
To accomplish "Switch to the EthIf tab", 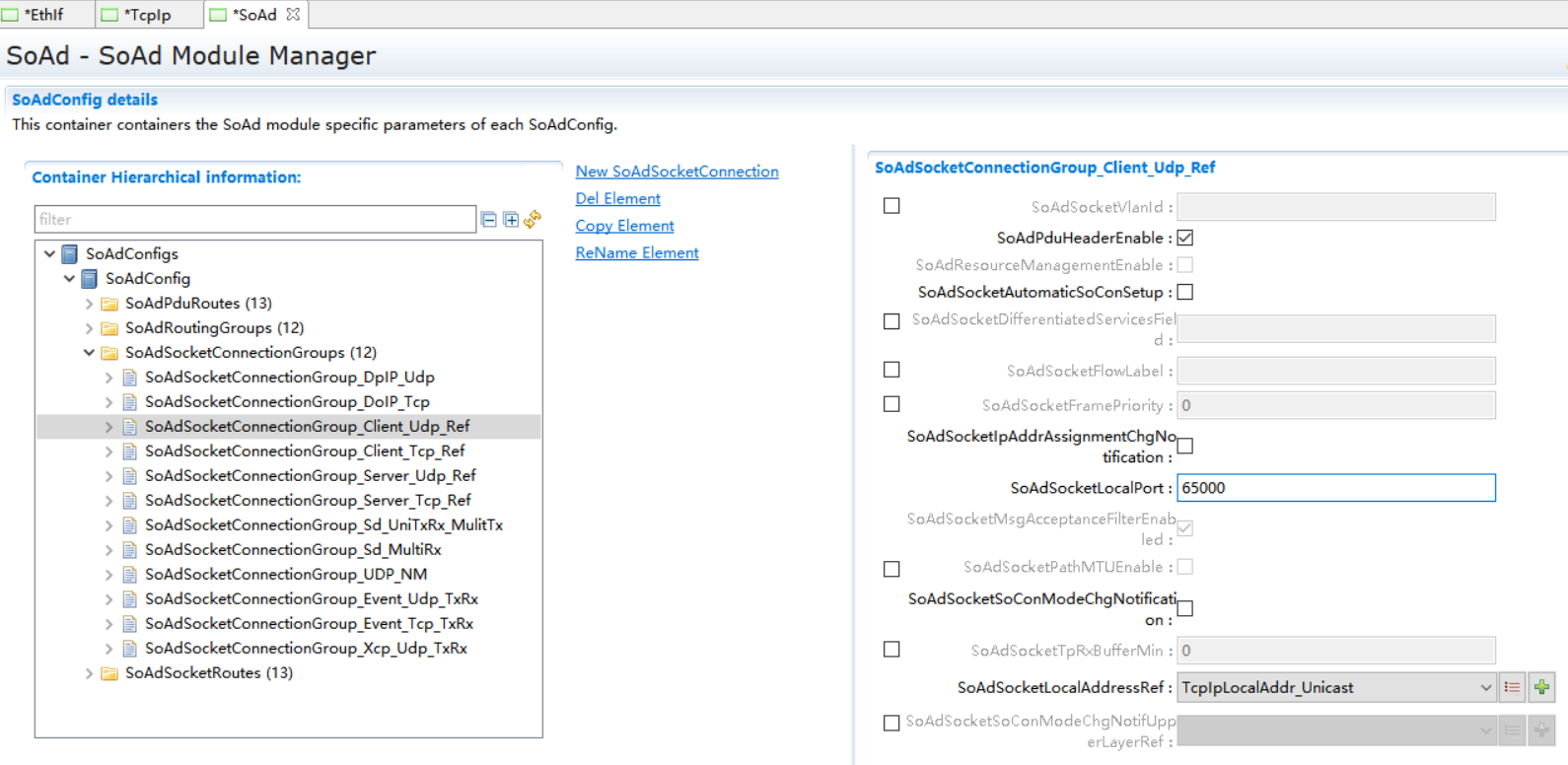I will [x=43, y=15].
